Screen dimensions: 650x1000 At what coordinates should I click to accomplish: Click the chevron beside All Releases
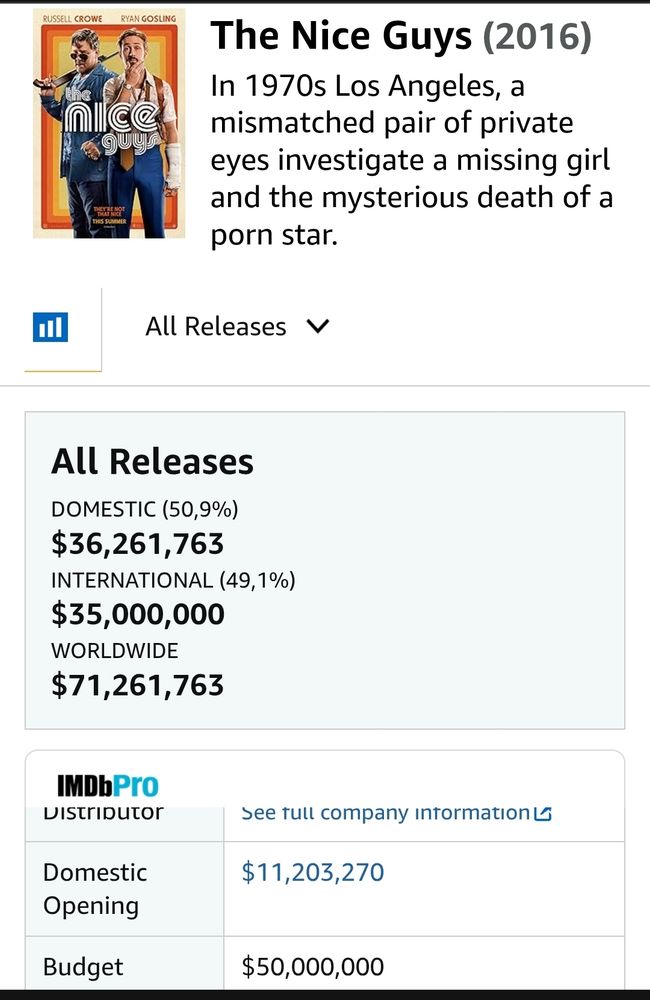tap(317, 327)
